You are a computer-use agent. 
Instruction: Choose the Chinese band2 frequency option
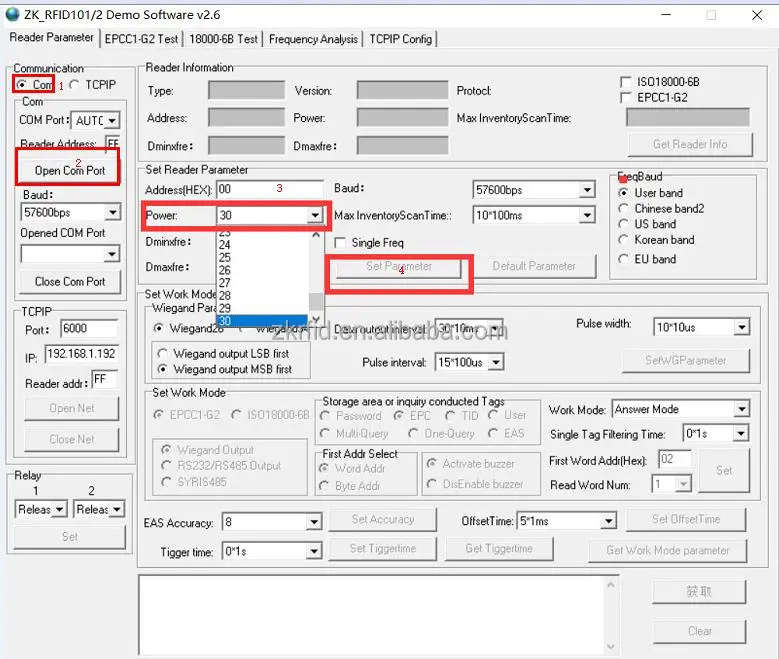click(624, 209)
